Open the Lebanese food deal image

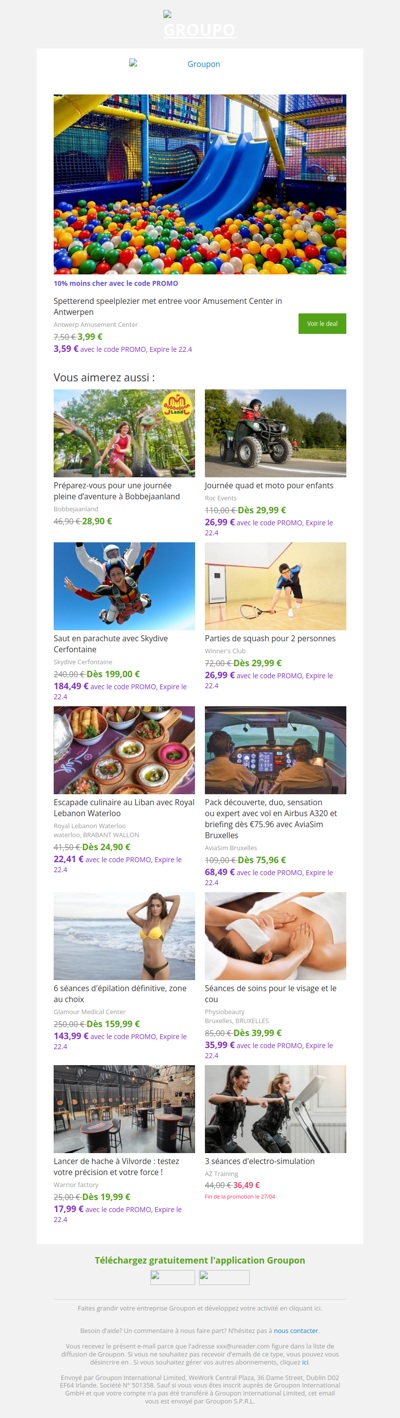click(x=124, y=750)
